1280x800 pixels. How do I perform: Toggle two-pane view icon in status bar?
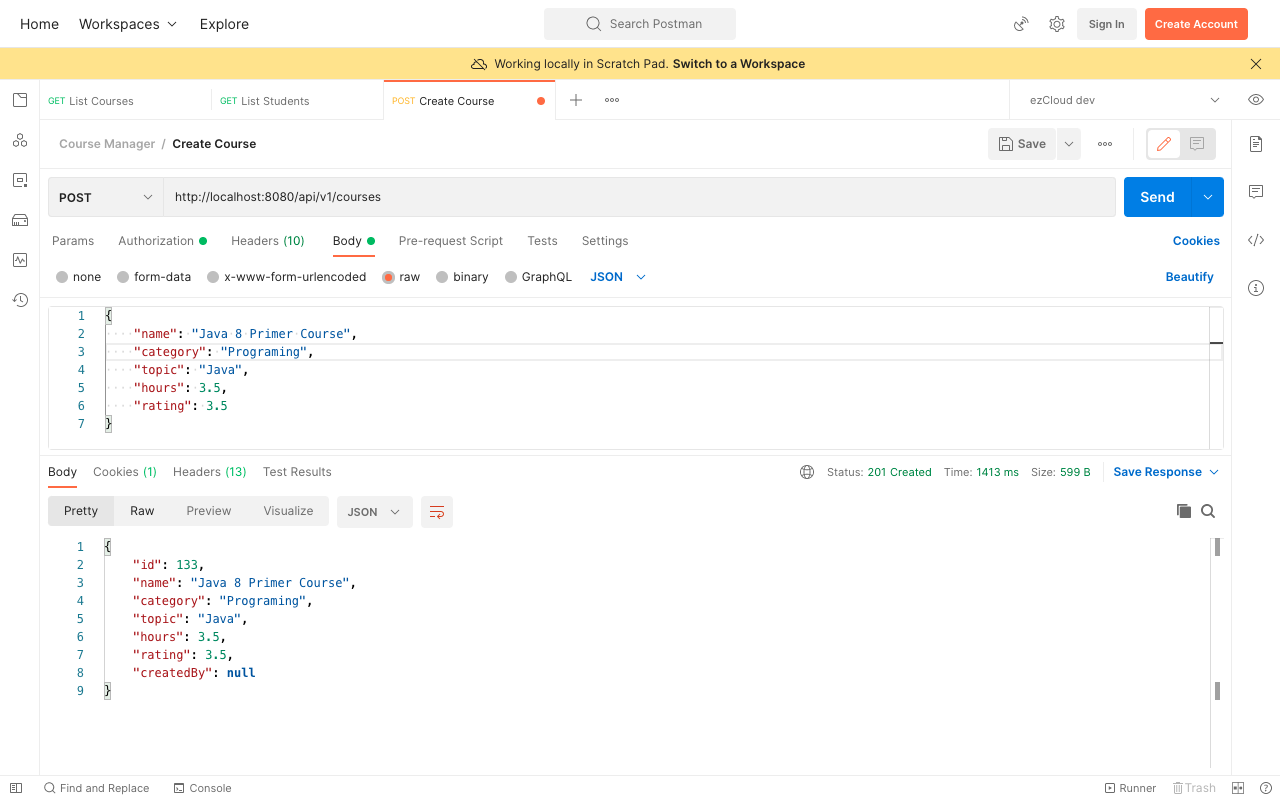click(x=1238, y=788)
